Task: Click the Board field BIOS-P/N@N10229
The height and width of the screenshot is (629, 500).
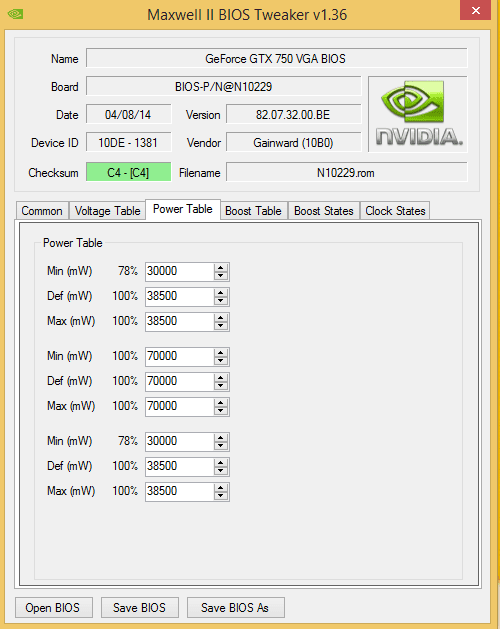Action: click(224, 87)
